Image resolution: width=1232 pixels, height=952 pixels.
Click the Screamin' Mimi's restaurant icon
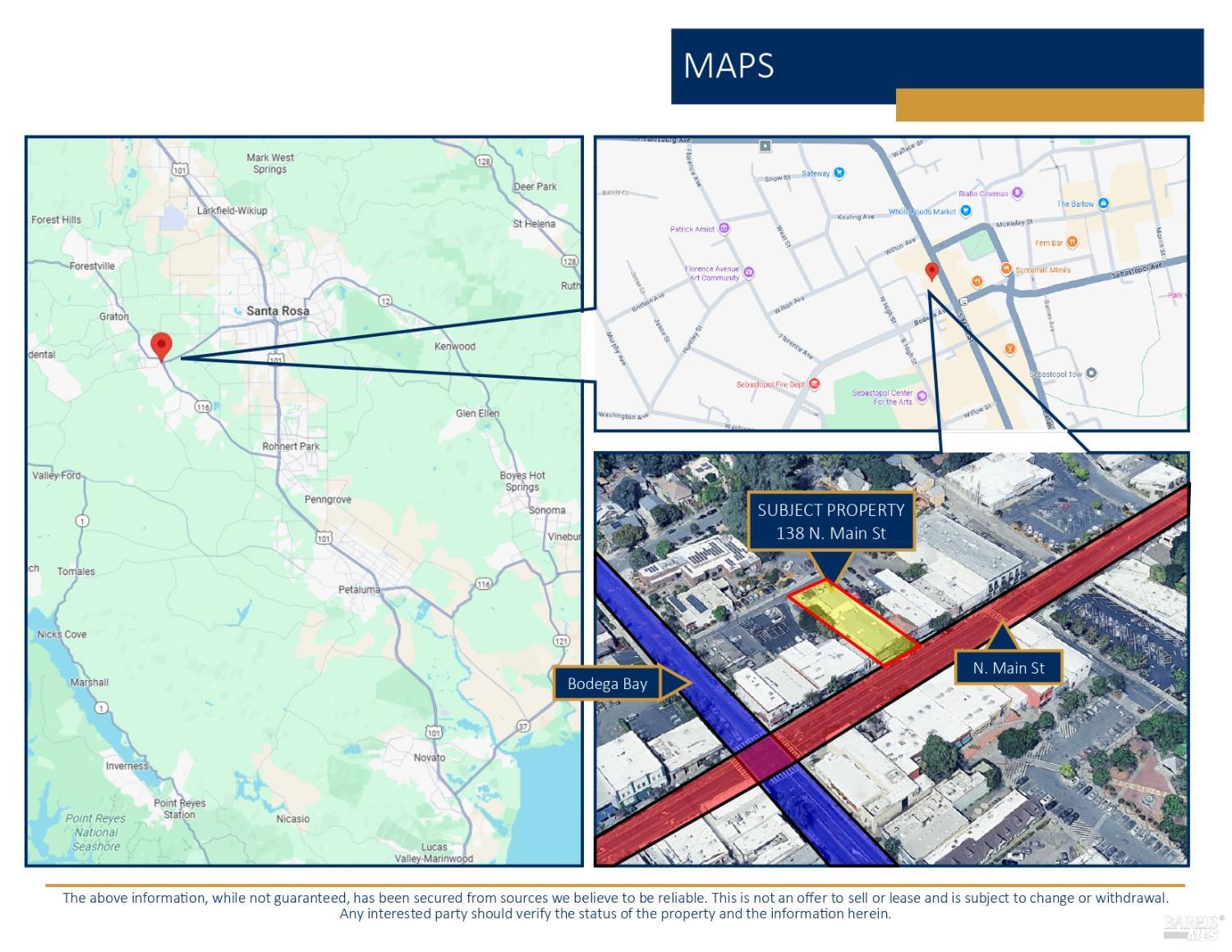tap(1006, 269)
